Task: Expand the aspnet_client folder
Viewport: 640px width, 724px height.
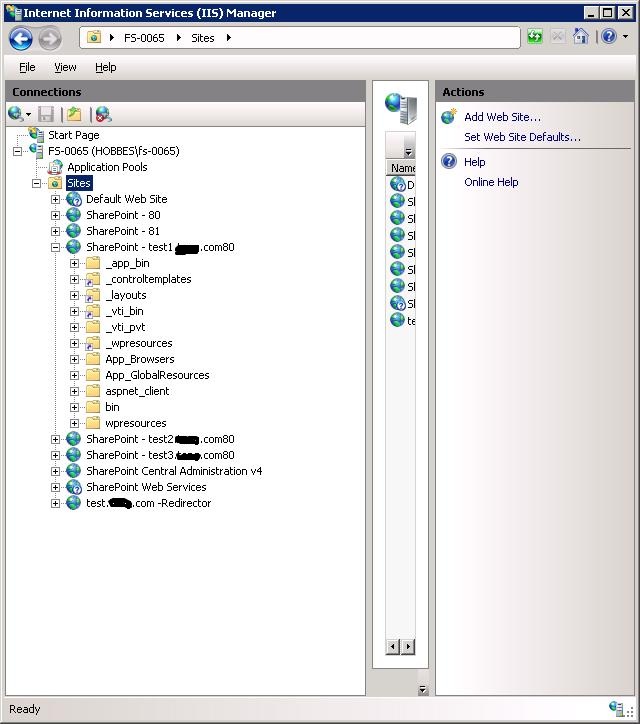Action: coord(74,391)
